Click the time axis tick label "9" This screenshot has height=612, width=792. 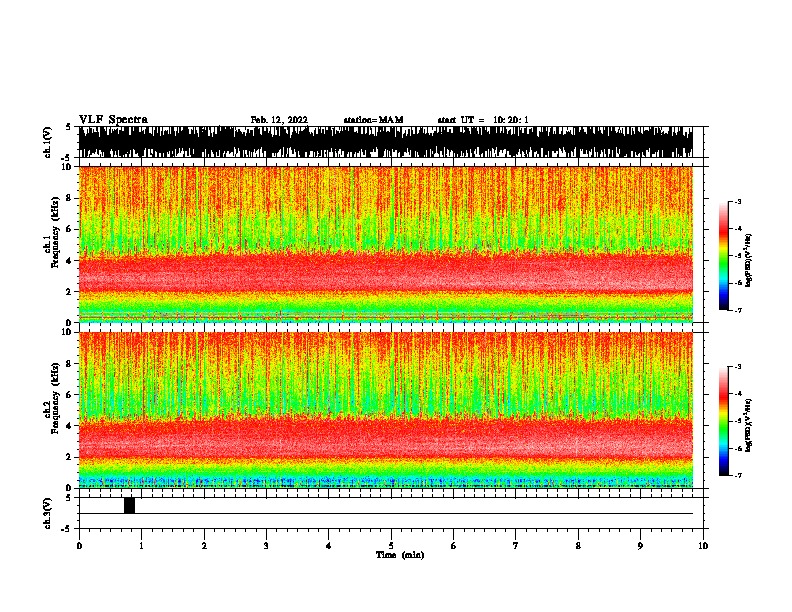click(x=640, y=546)
